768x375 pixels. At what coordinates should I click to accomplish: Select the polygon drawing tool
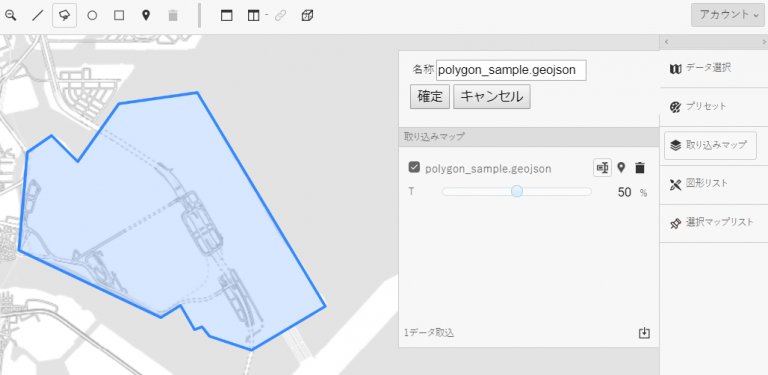[64, 16]
